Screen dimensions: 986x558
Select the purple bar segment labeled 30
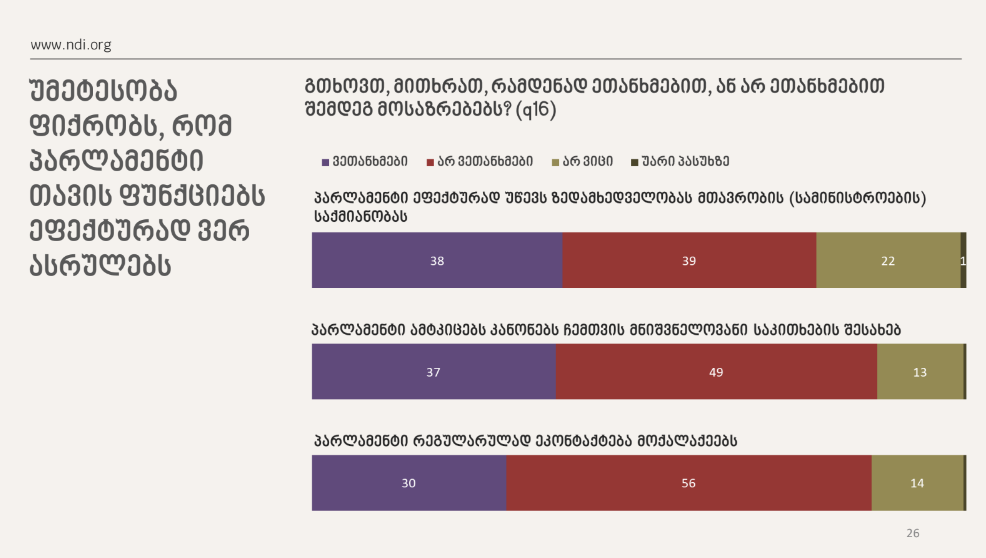409,483
